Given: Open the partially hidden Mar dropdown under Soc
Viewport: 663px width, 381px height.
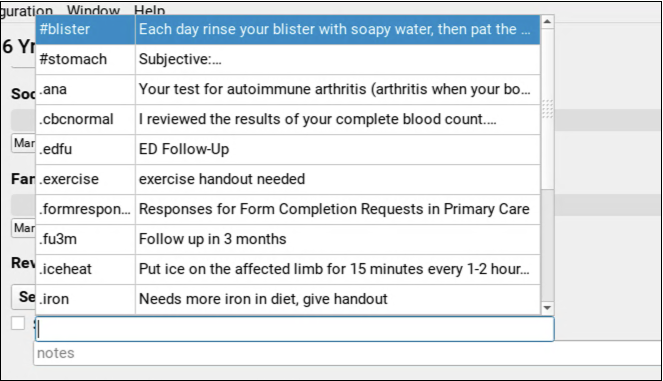Looking at the screenshot, I should (x=24, y=144).
